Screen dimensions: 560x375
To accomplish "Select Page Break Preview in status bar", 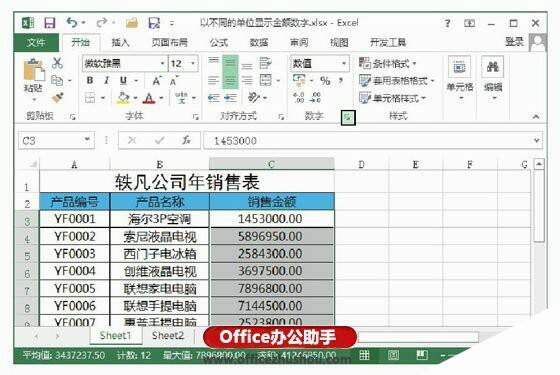I will coord(422,355).
